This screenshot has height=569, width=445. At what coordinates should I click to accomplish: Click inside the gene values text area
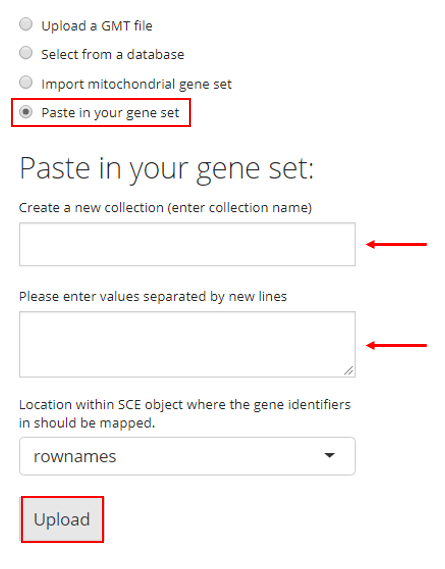point(187,344)
